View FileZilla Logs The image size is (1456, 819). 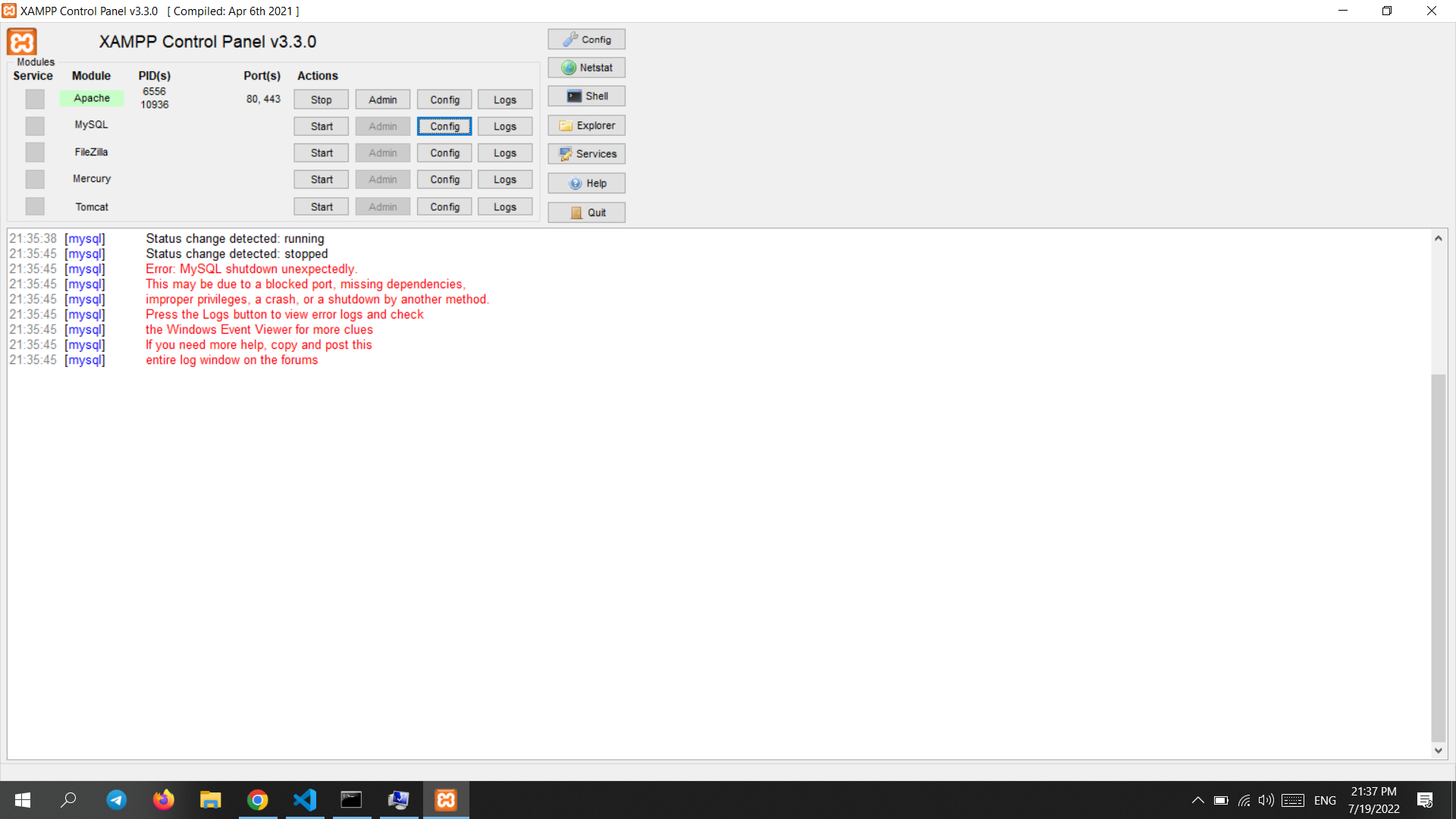tap(505, 152)
